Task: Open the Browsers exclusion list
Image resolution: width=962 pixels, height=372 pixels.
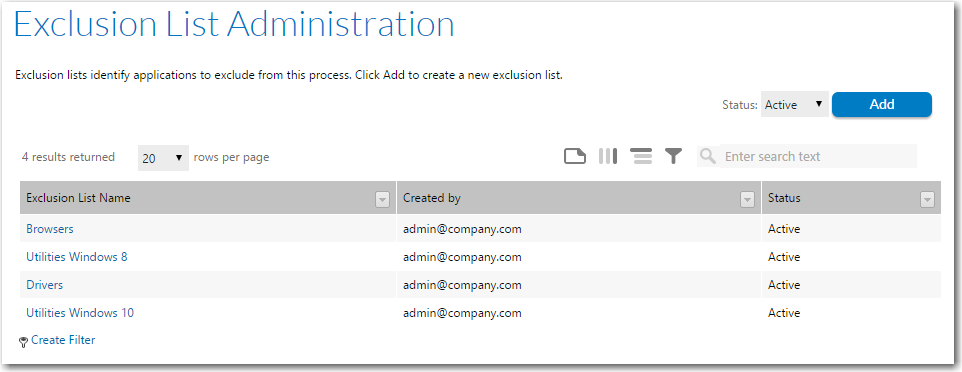Action: coord(50,229)
